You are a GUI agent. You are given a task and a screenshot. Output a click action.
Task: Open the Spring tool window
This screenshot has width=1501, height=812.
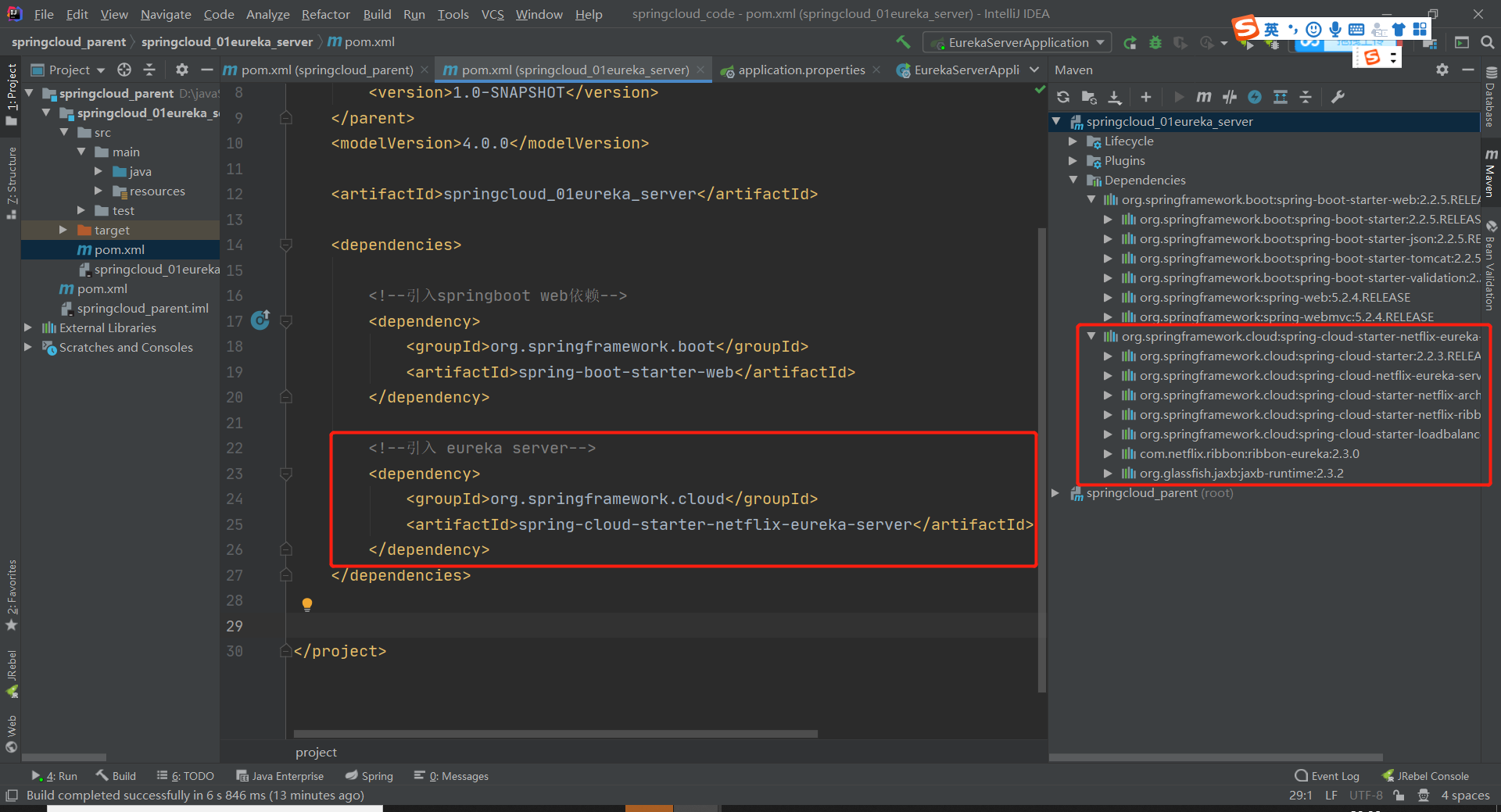369,776
